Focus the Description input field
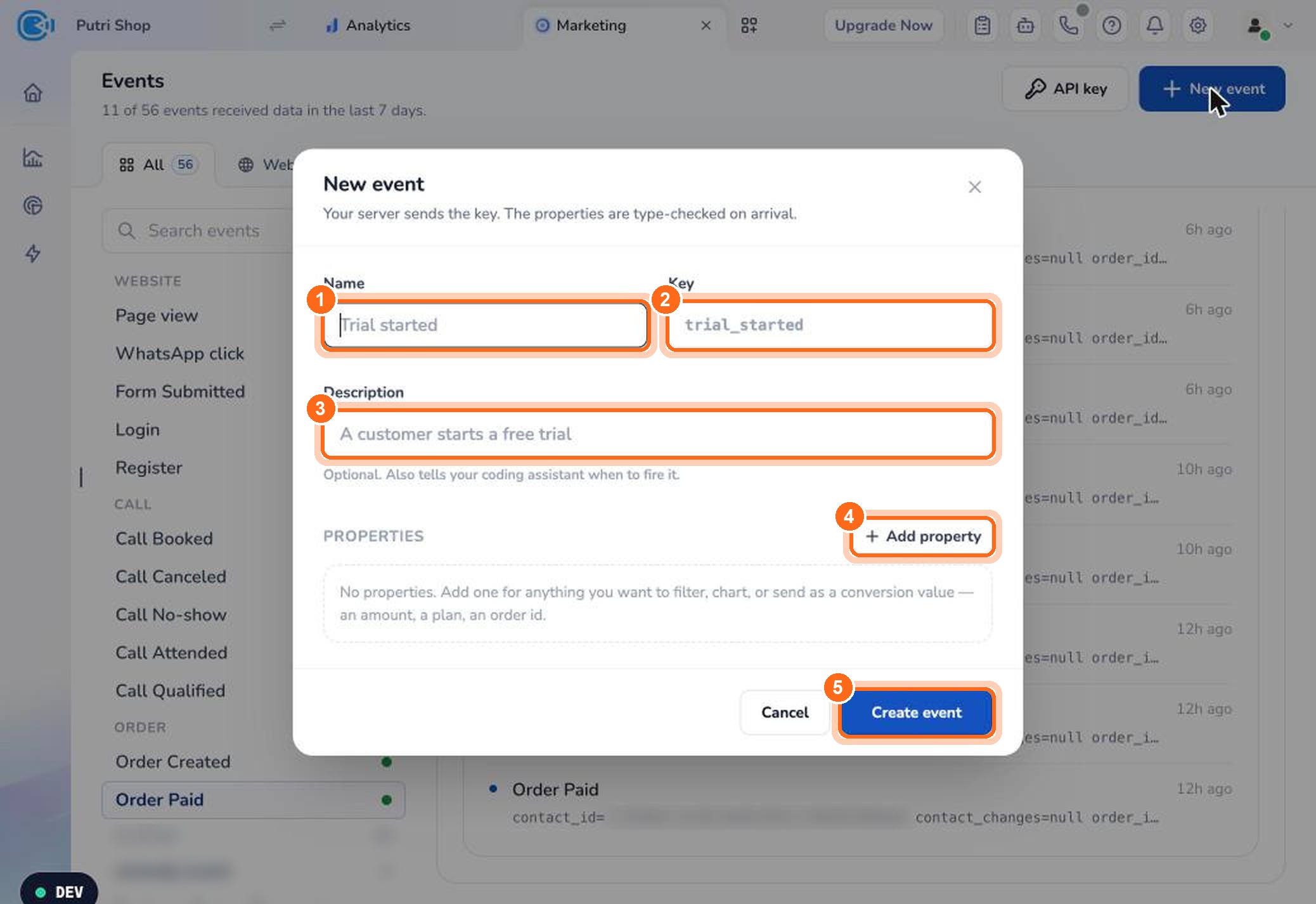 658,434
